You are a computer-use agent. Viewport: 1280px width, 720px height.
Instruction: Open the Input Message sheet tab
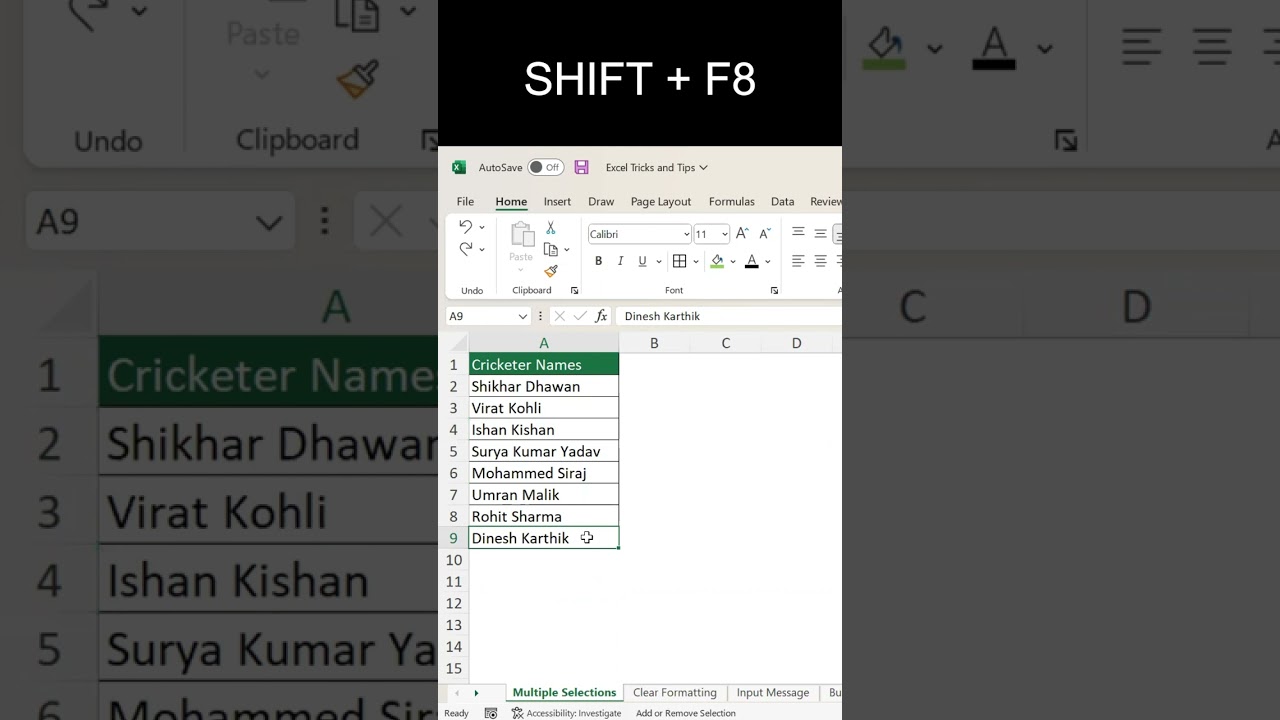coord(773,693)
